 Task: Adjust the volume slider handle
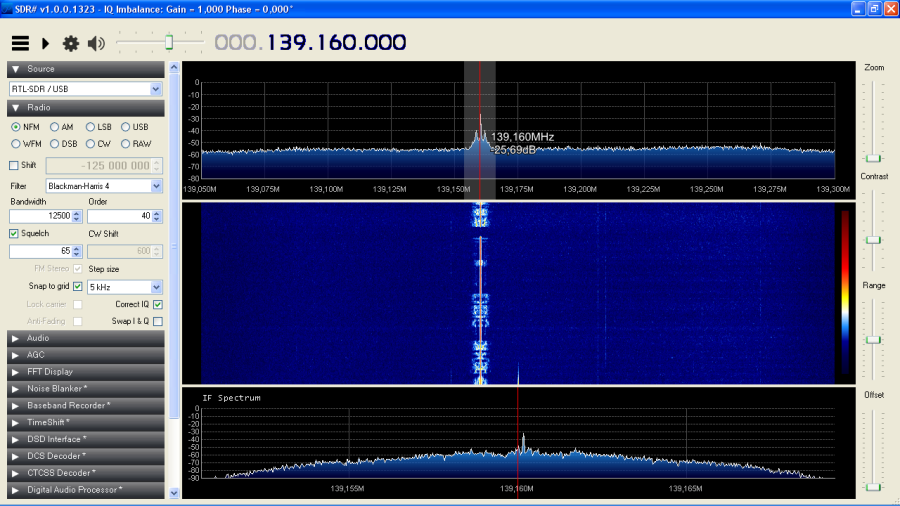(x=169, y=42)
